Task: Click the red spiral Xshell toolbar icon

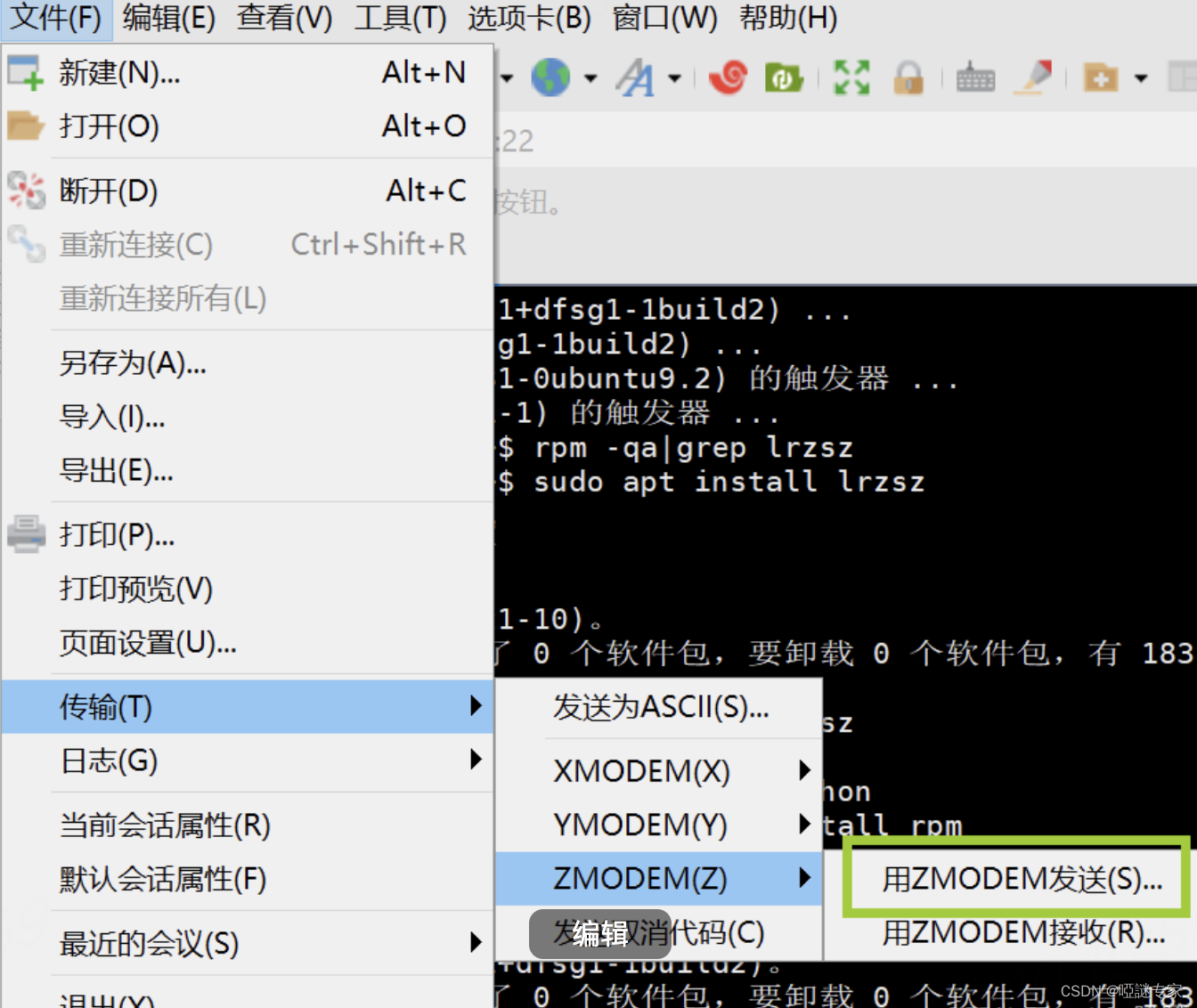Action: (x=728, y=77)
